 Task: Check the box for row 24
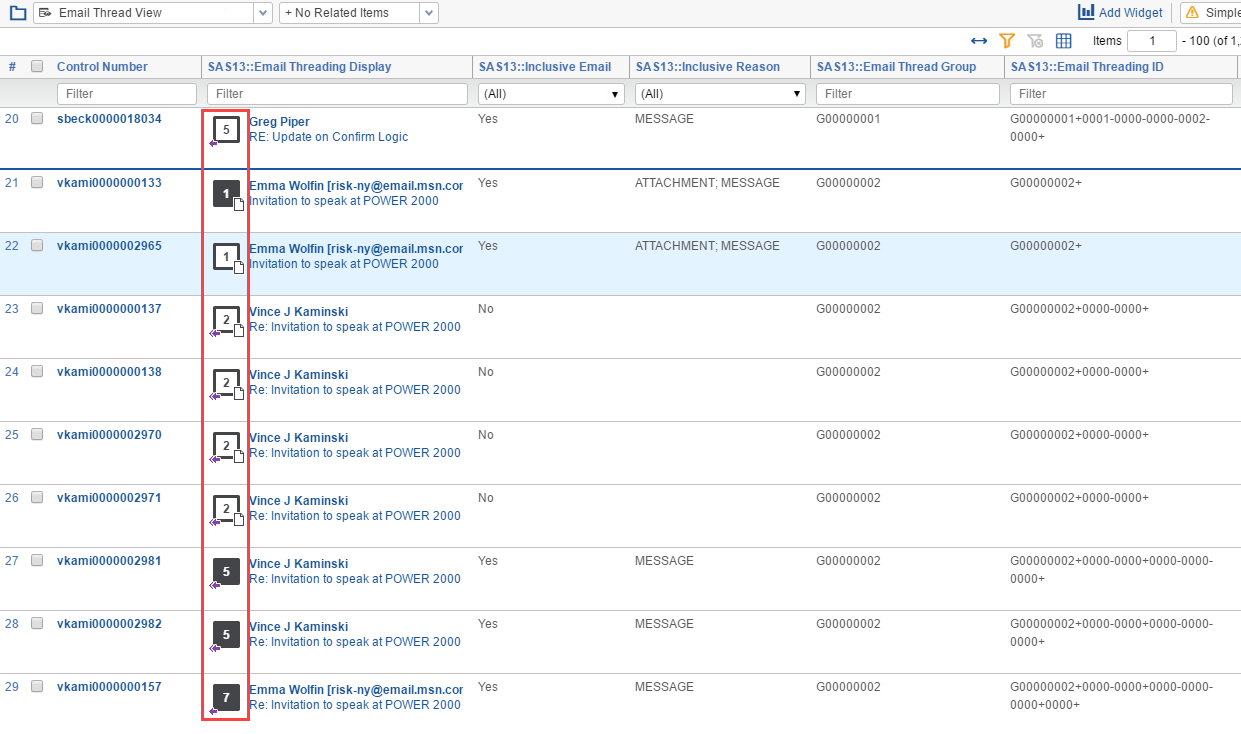[x=37, y=371]
